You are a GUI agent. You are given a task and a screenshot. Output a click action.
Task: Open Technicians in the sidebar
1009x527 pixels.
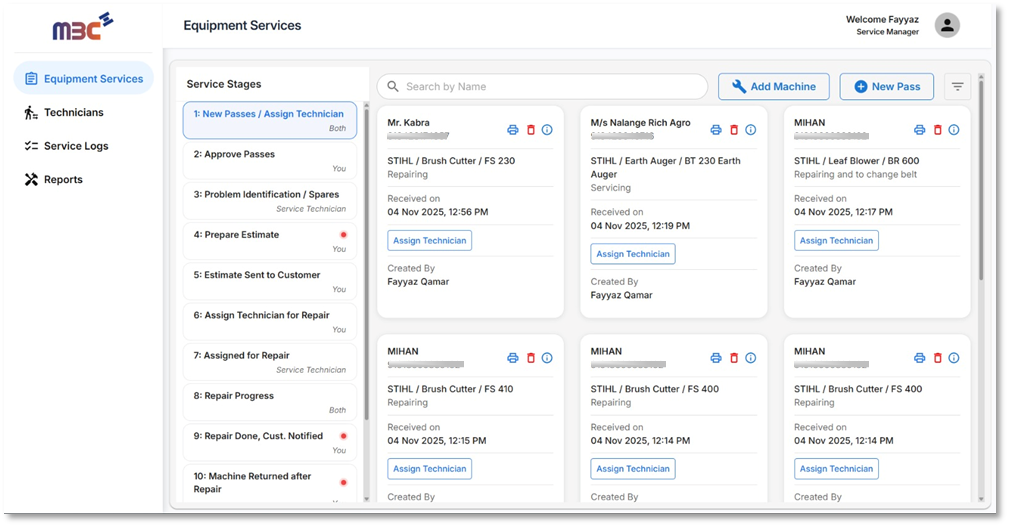pos(73,113)
